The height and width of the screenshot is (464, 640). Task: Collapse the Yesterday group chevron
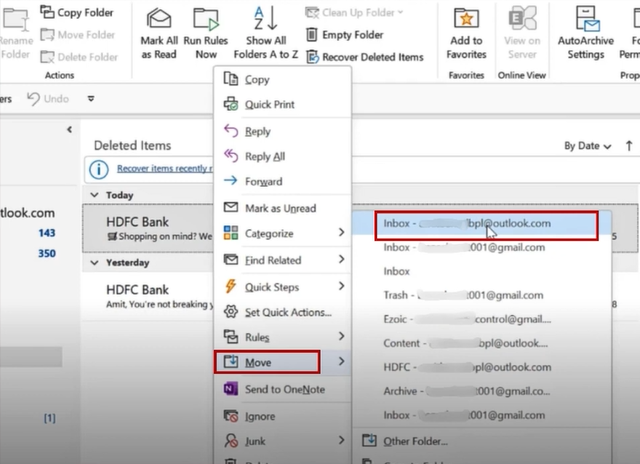[x=94, y=262]
